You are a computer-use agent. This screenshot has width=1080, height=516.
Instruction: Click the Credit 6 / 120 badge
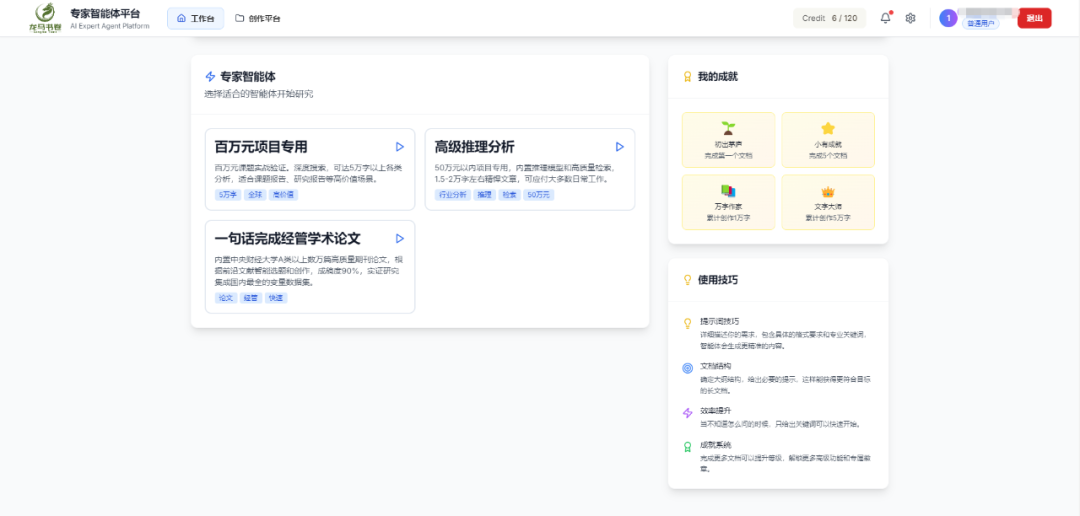coord(829,19)
